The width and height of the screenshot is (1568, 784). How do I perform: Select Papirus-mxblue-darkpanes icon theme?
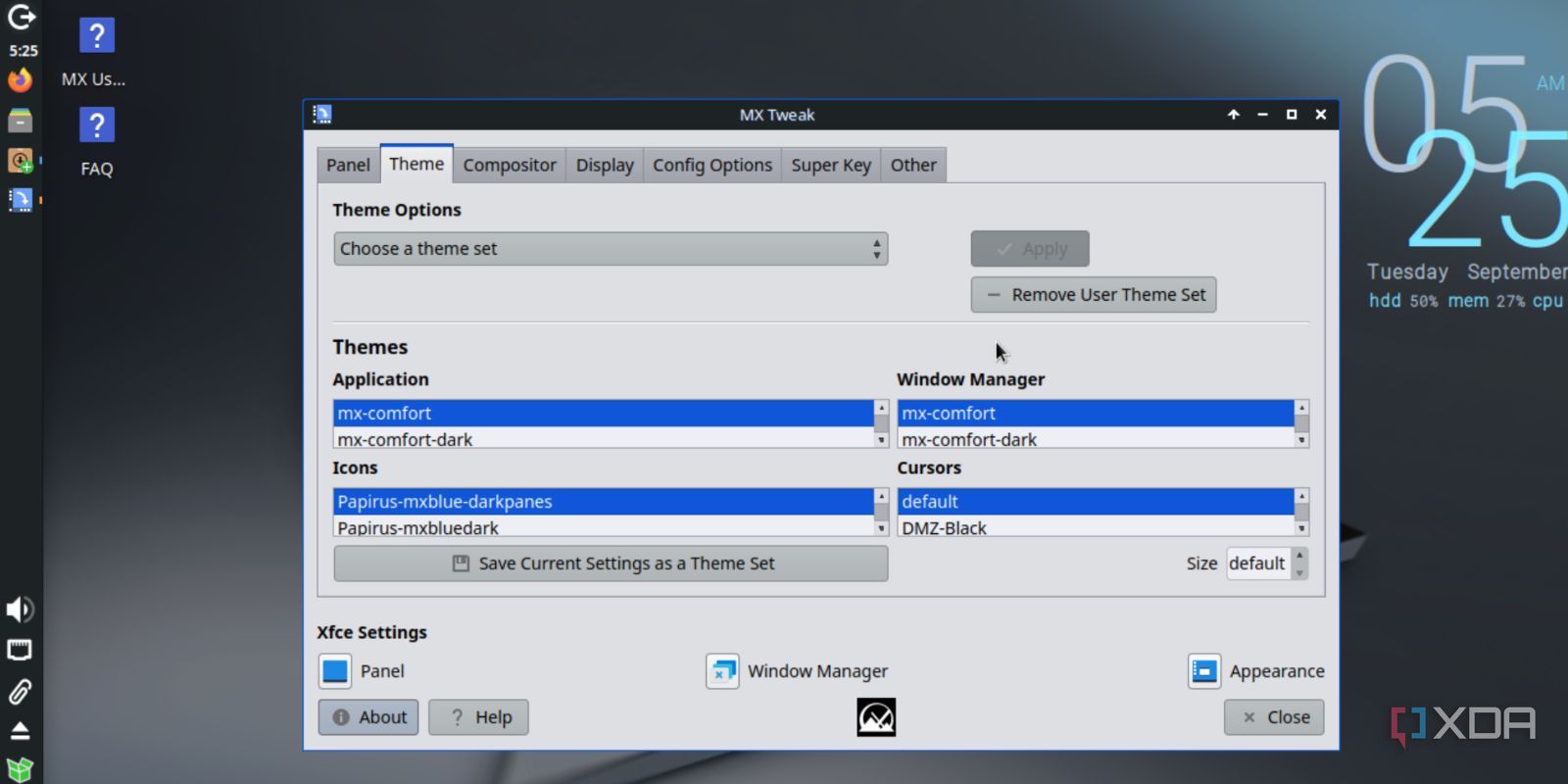point(603,502)
